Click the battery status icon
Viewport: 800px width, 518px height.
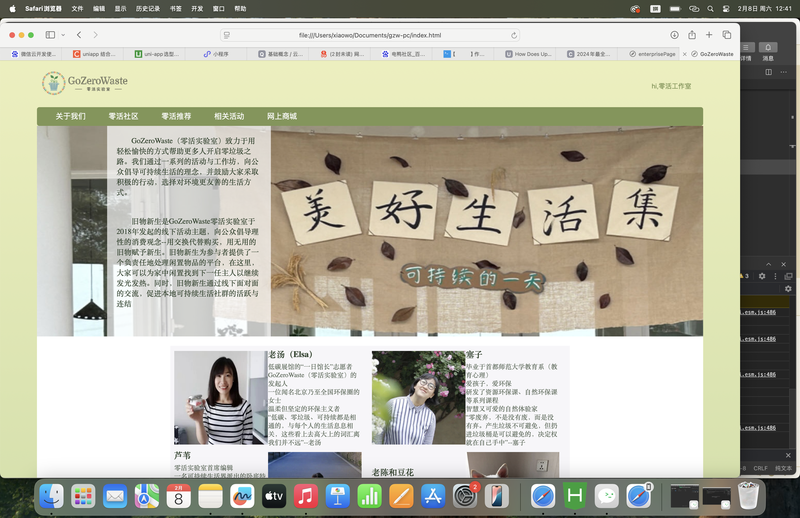674,8
